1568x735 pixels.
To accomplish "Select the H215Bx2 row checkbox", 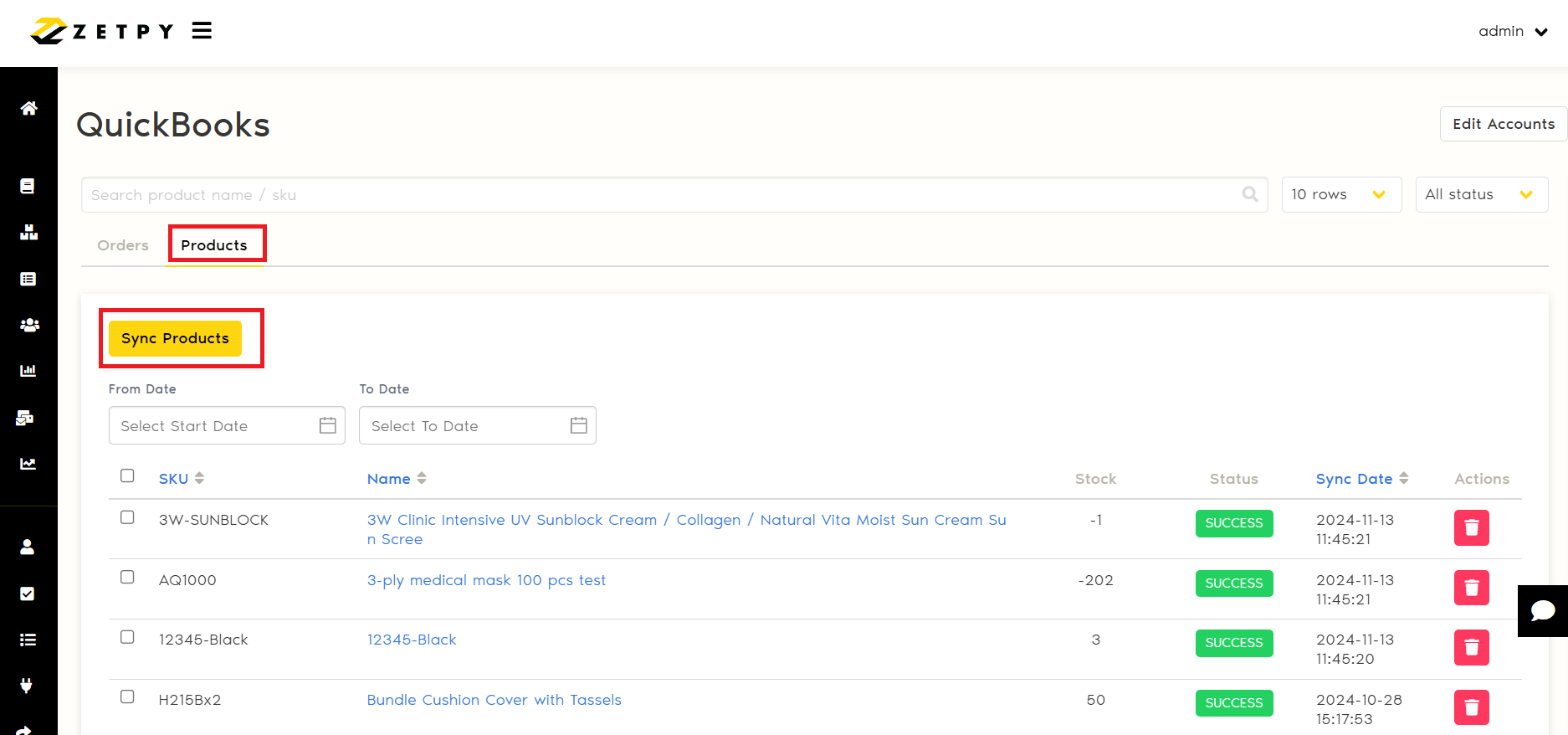I will [127, 696].
